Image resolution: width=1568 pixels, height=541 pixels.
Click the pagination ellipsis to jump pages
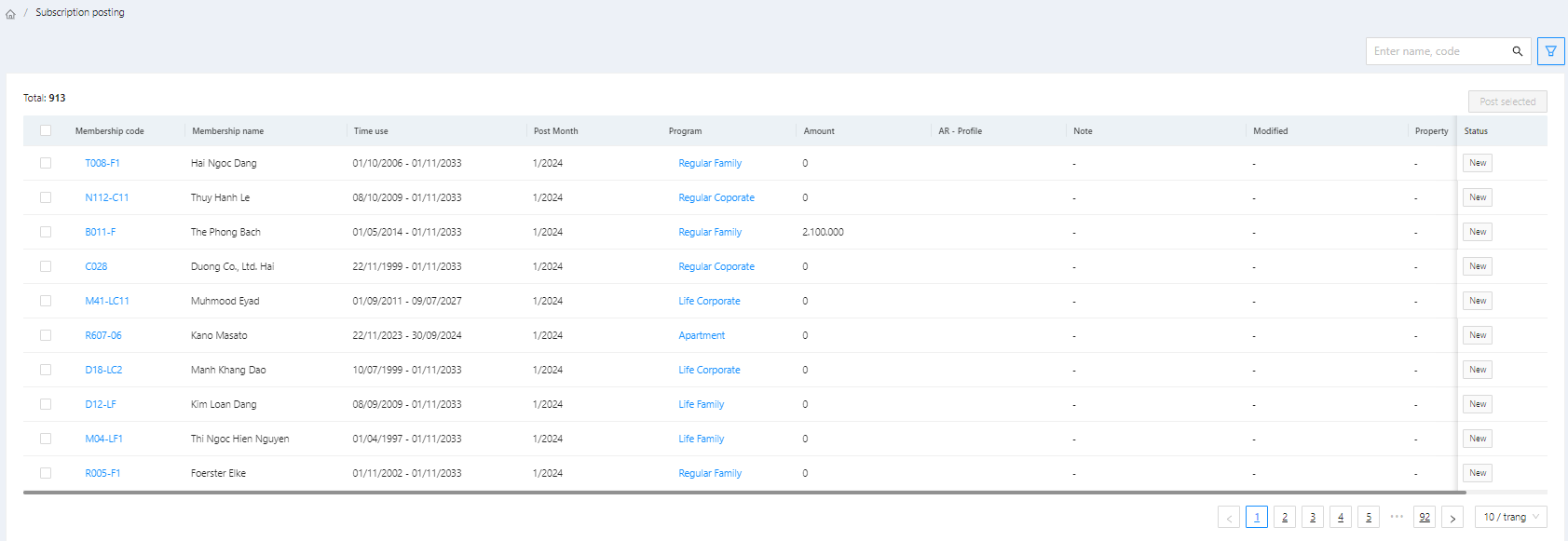tap(1396, 517)
